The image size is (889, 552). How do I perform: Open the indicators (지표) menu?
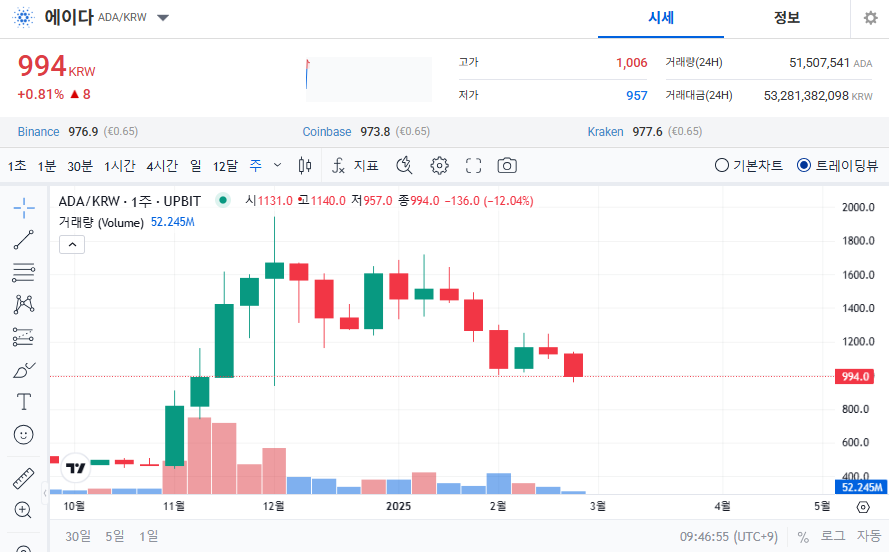(355, 165)
